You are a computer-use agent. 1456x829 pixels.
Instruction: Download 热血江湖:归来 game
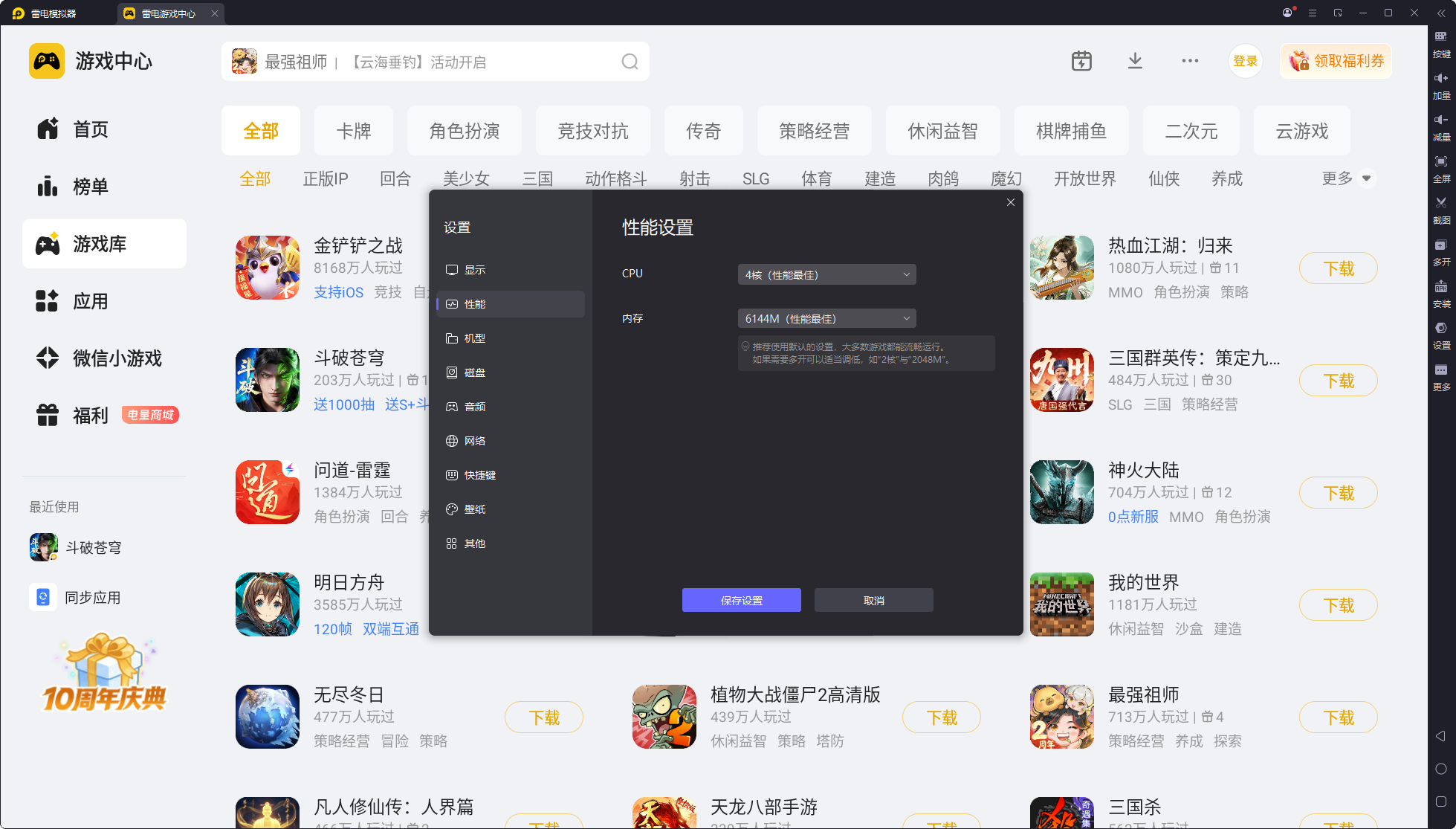coord(1338,268)
